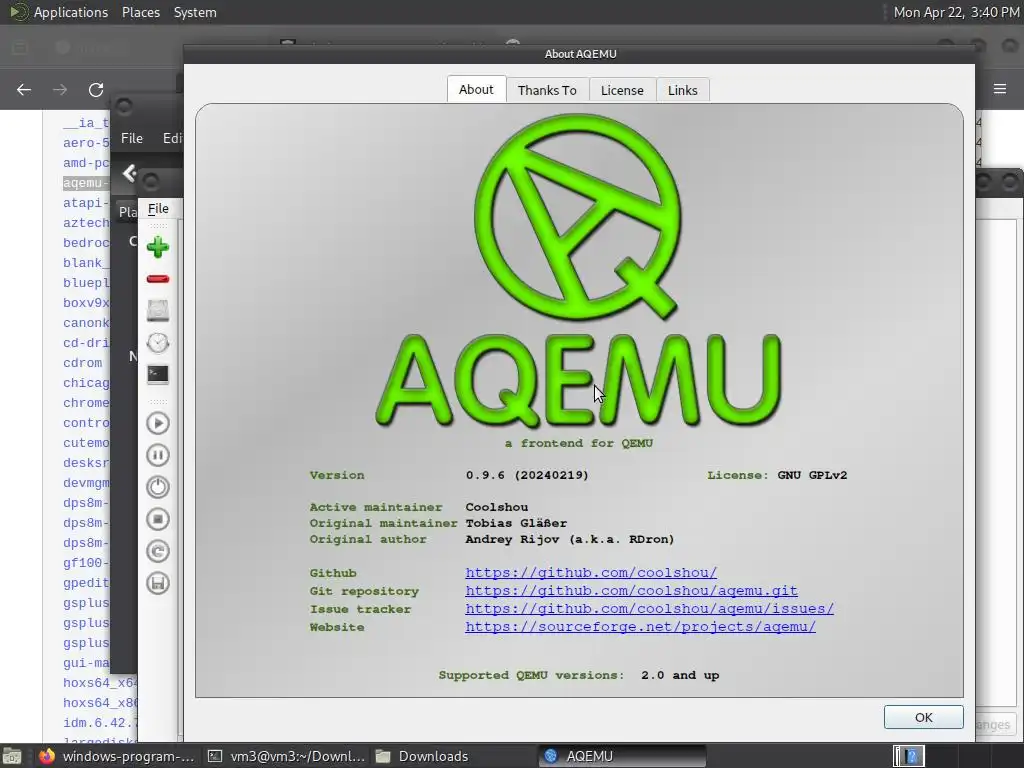Click the browser back arrow
1024x768 pixels.
(x=24, y=89)
